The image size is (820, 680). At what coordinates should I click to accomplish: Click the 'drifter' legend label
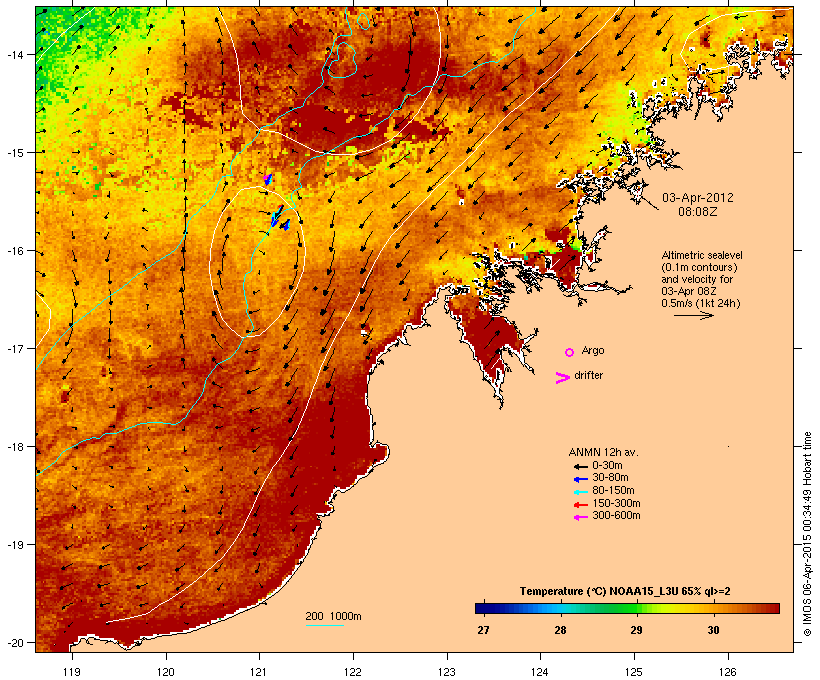tap(588, 375)
